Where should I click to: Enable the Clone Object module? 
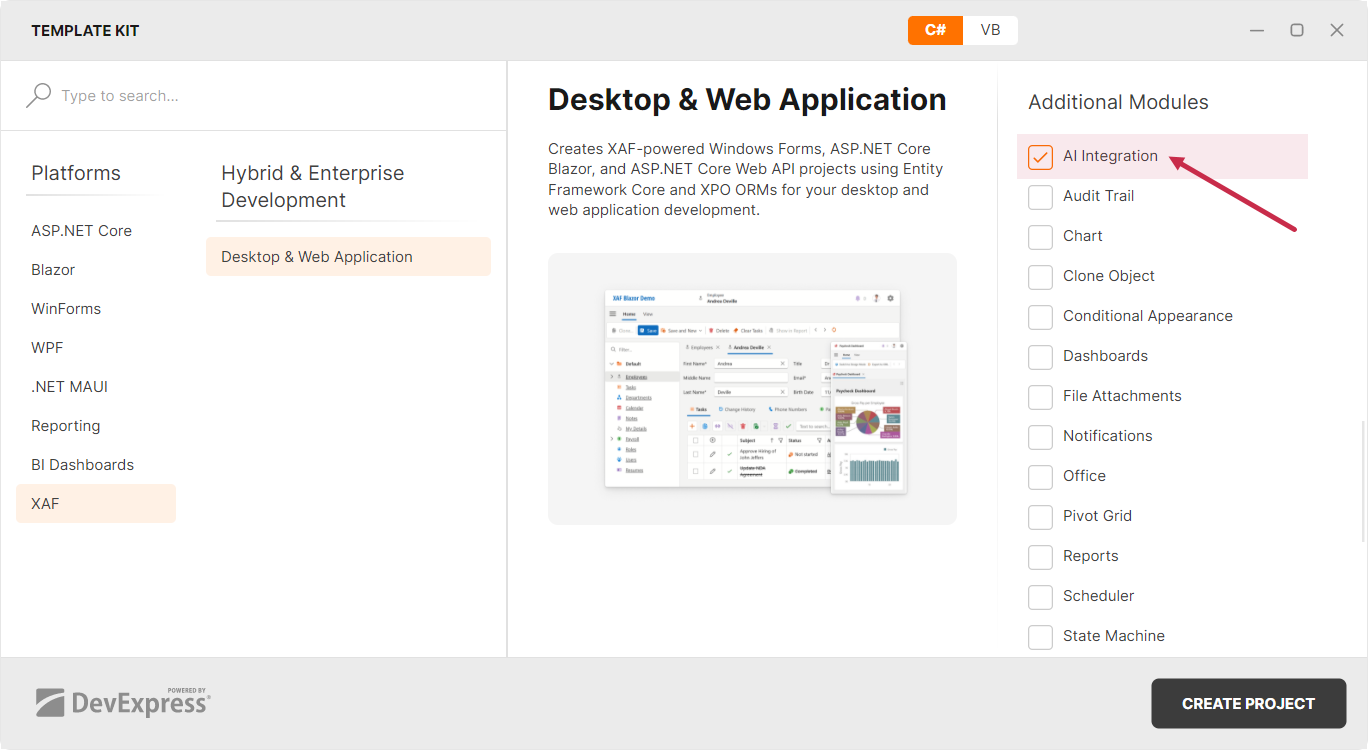coord(1041,277)
